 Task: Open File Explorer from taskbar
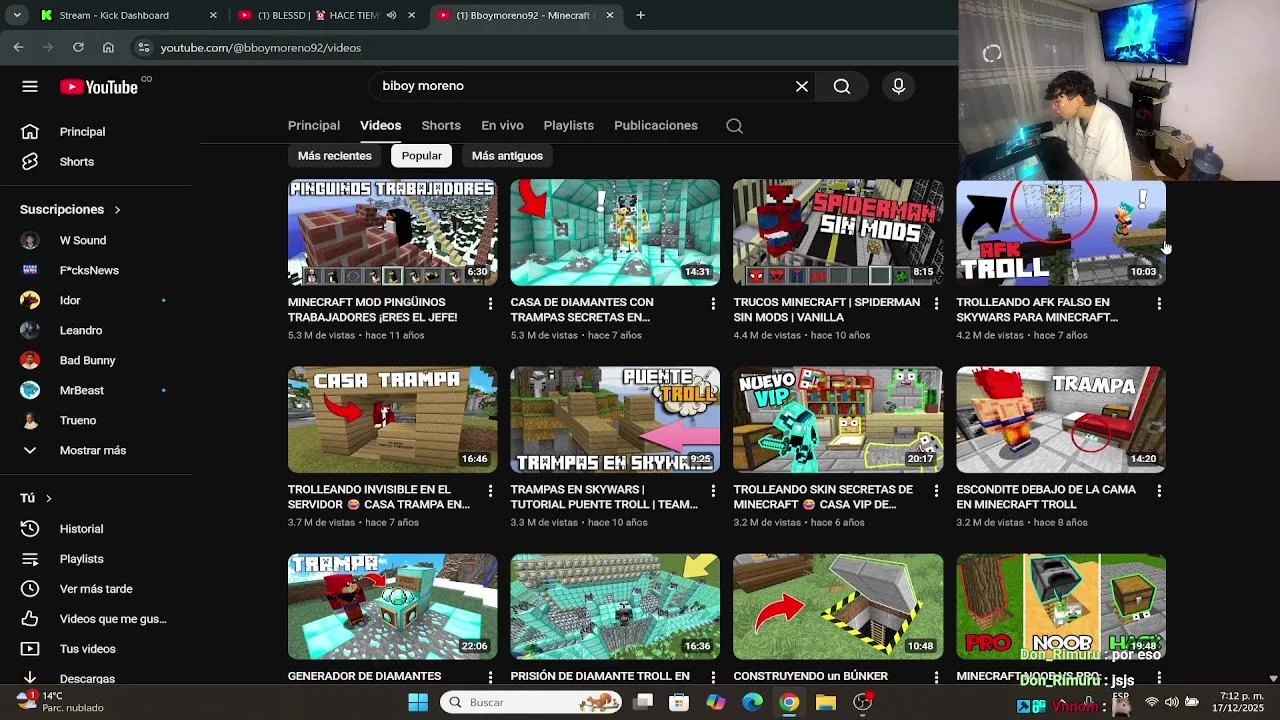(825, 702)
